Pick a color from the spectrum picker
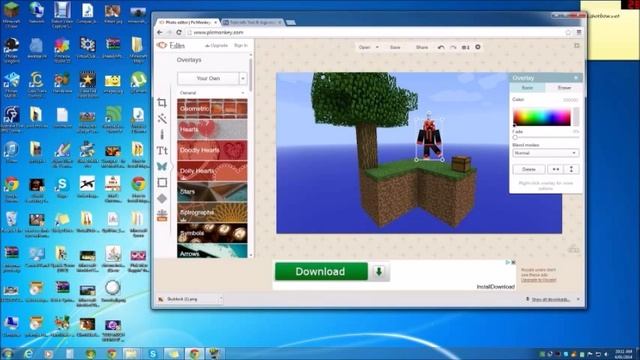The height and width of the screenshot is (360, 640). point(542,117)
